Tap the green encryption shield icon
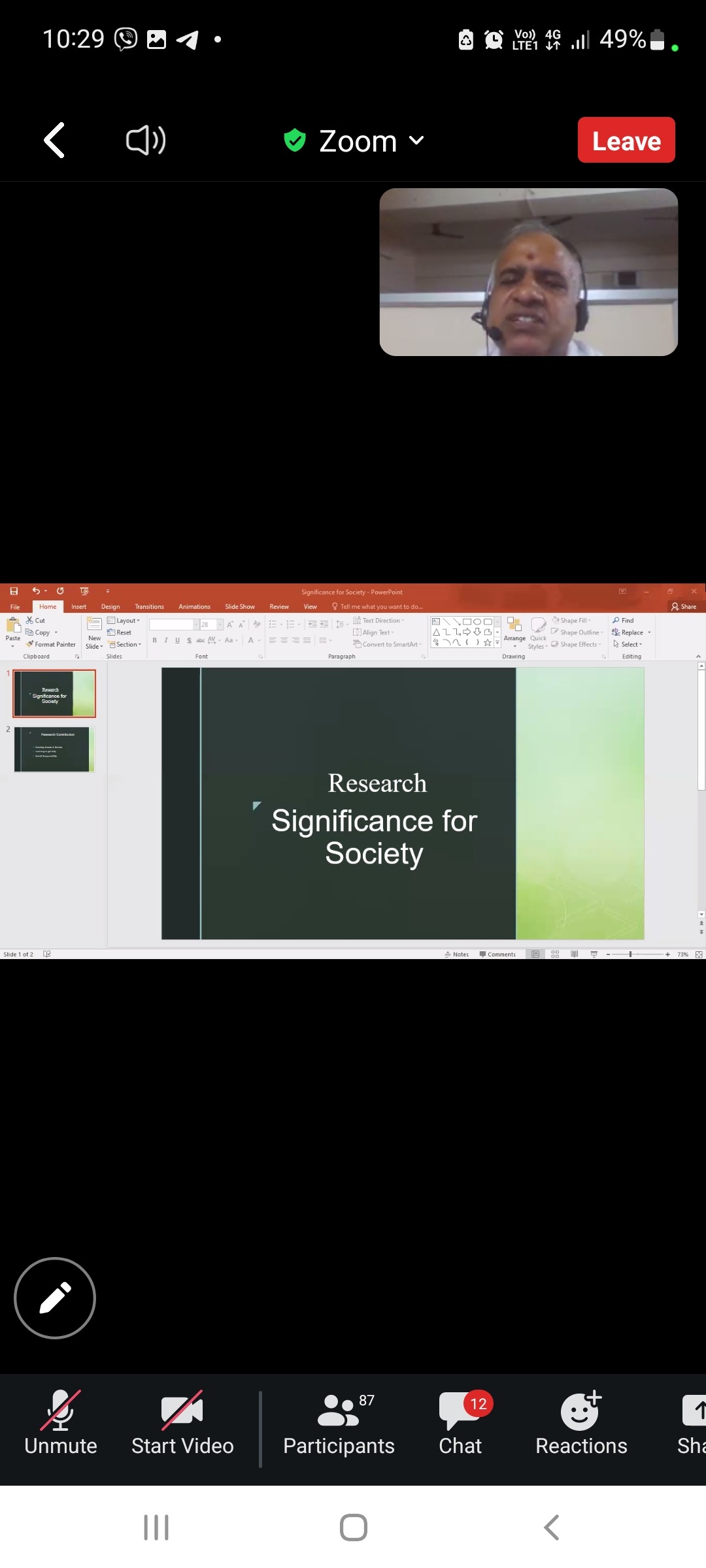The height and width of the screenshot is (1568, 706). [295, 140]
